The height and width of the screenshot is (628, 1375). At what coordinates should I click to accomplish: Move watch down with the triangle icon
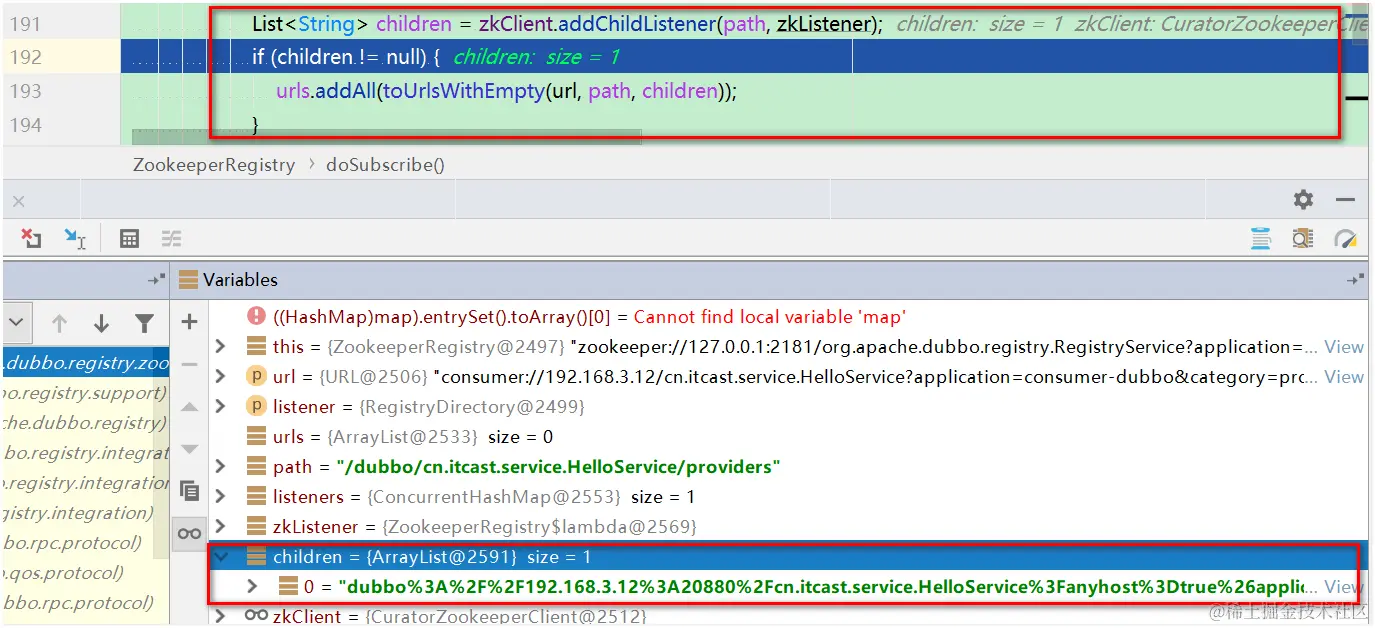pos(189,449)
